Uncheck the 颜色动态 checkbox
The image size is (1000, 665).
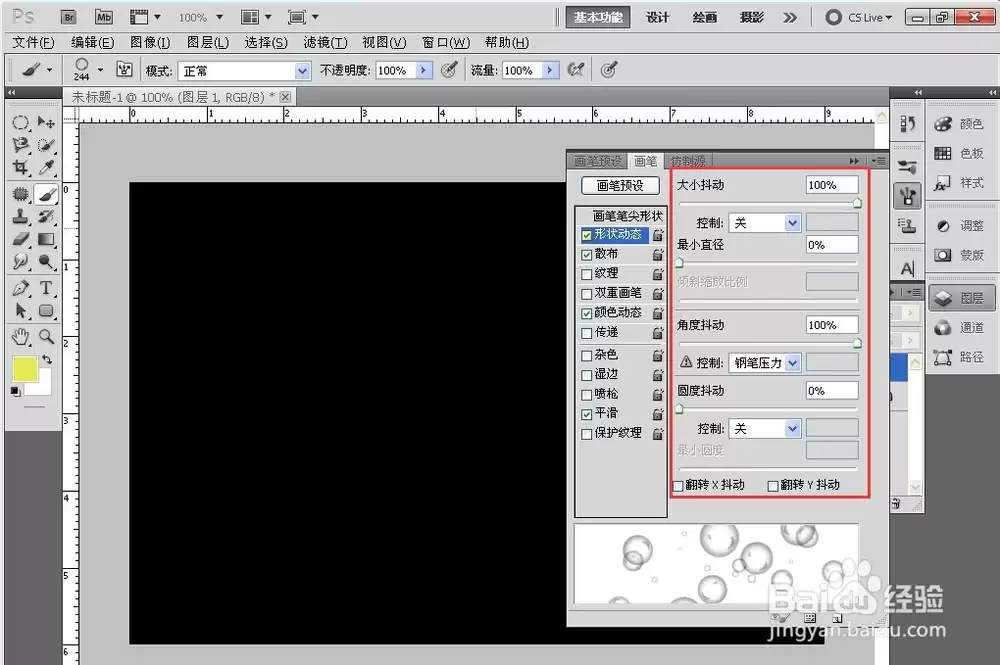[x=587, y=314]
